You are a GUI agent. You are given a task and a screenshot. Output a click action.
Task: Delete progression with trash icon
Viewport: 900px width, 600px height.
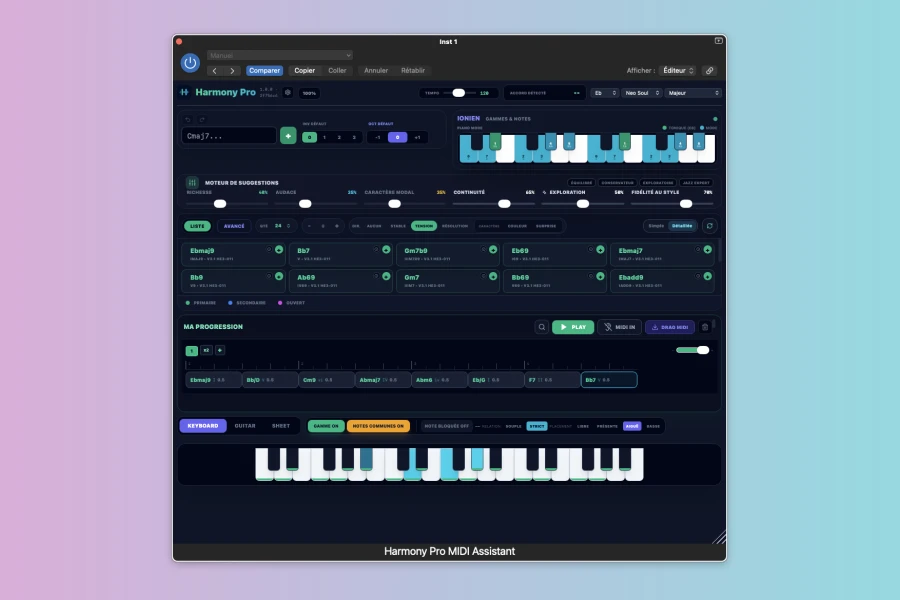click(705, 327)
